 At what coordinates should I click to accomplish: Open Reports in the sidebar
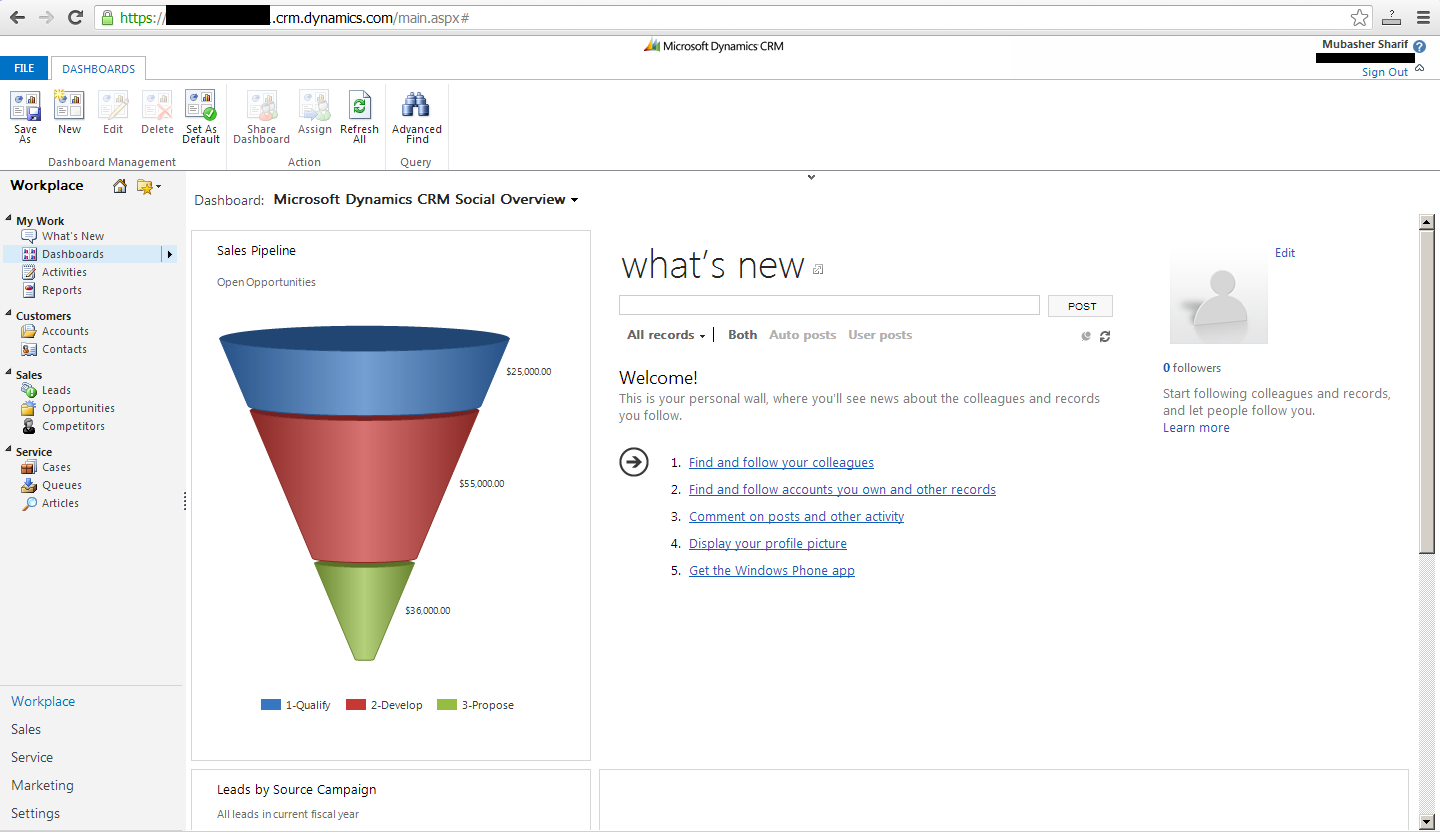click(x=62, y=290)
